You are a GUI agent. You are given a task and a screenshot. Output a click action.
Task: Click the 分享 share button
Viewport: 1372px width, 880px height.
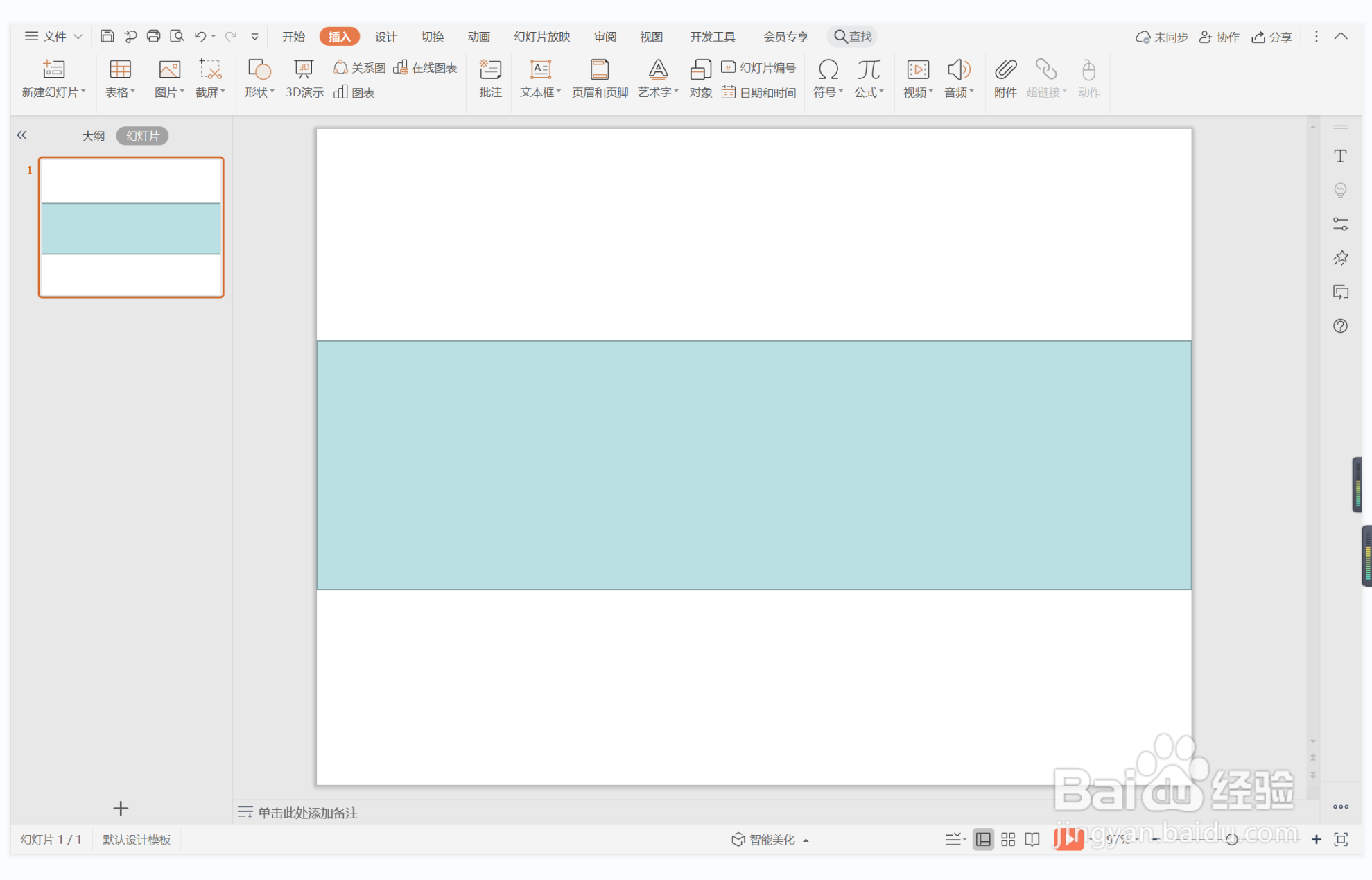point(1272,37)
